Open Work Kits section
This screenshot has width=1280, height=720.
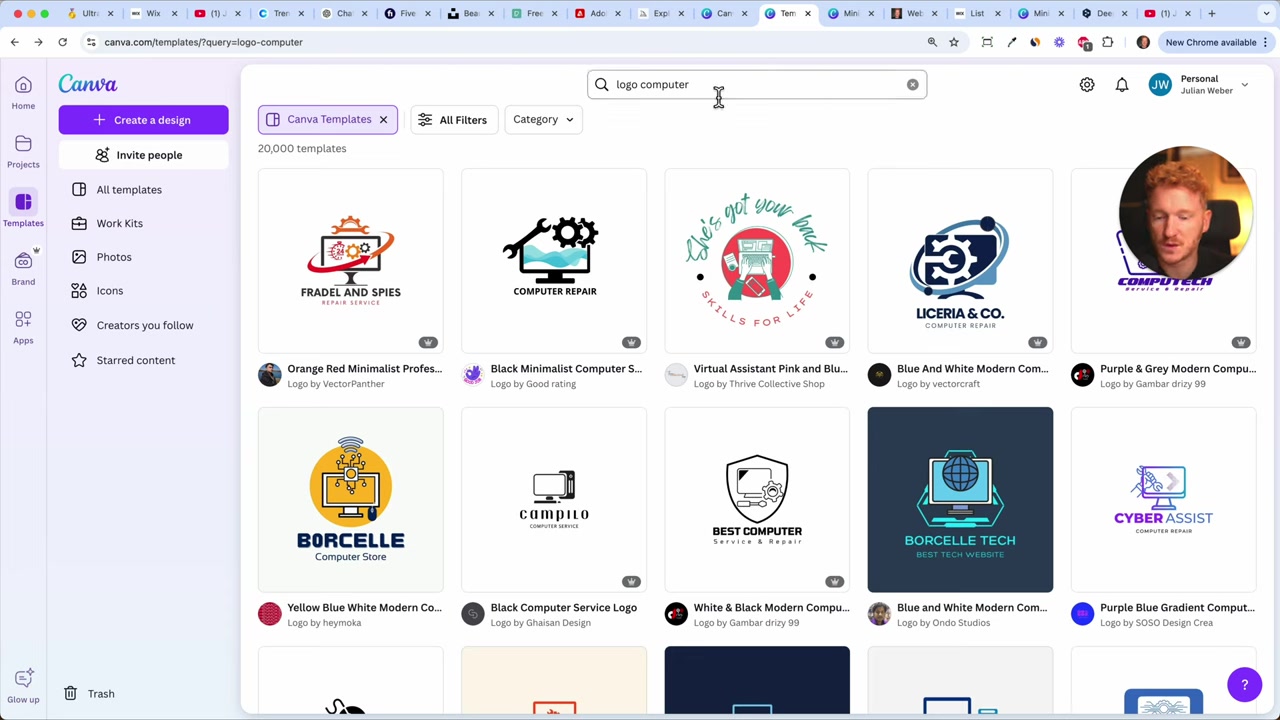pos(120,223)
